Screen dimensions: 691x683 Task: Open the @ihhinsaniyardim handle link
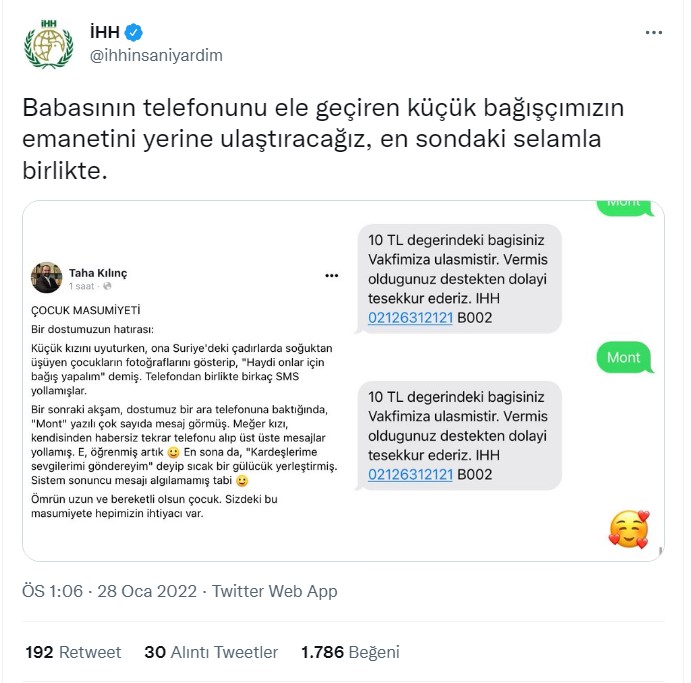[x=156, y=55]
